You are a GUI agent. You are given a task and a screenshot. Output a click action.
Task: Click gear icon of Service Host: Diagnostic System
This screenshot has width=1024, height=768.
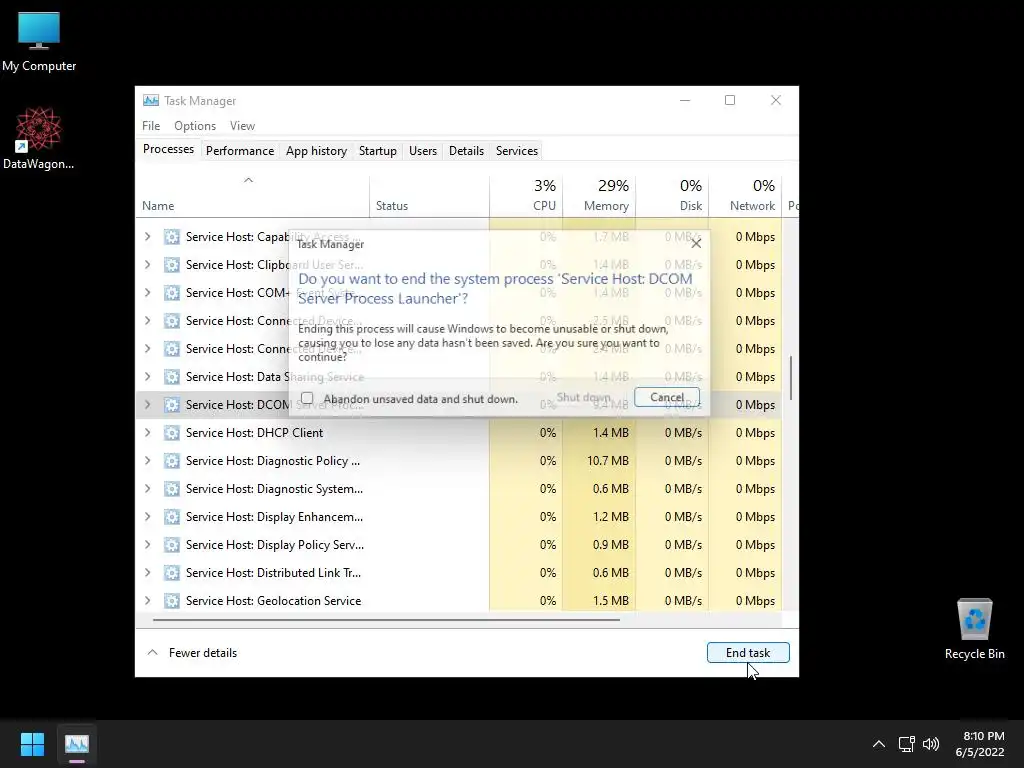coord(172,489)
